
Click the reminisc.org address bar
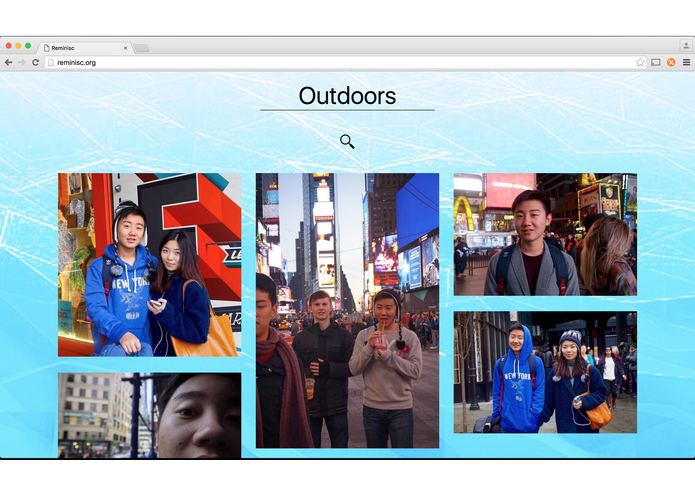coord(345,62)
